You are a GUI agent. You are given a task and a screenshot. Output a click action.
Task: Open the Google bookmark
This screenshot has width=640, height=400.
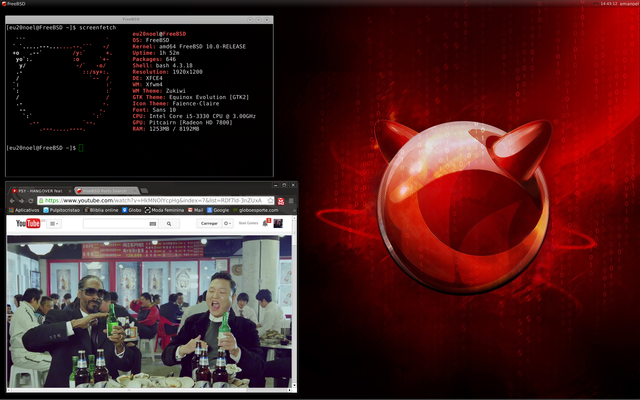pos(218,210)
